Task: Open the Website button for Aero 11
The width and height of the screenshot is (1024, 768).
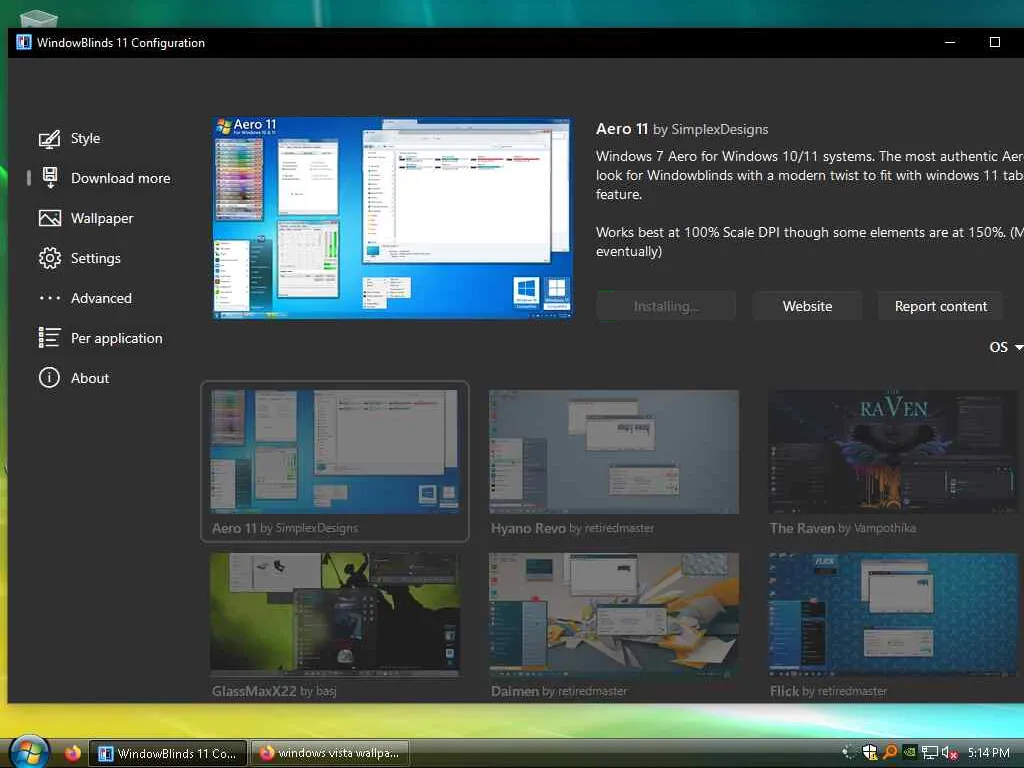Action: tap(807, 306)
